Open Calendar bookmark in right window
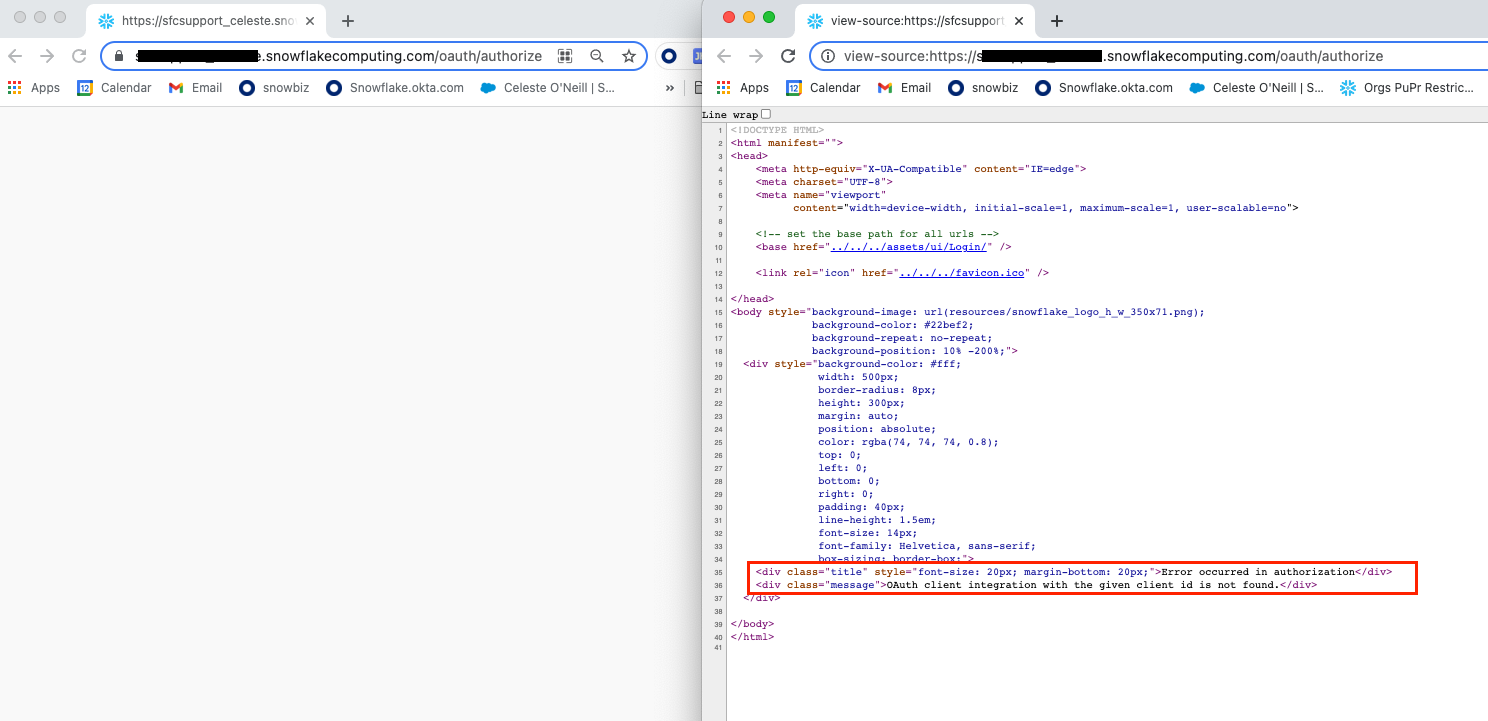The width and height of the screenshot is (1488, 721). click(x=823, y=88)
